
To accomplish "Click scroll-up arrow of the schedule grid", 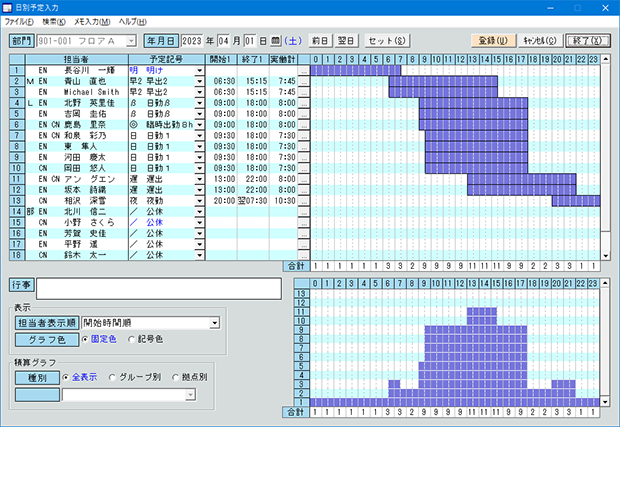I will tap(605, 59).
